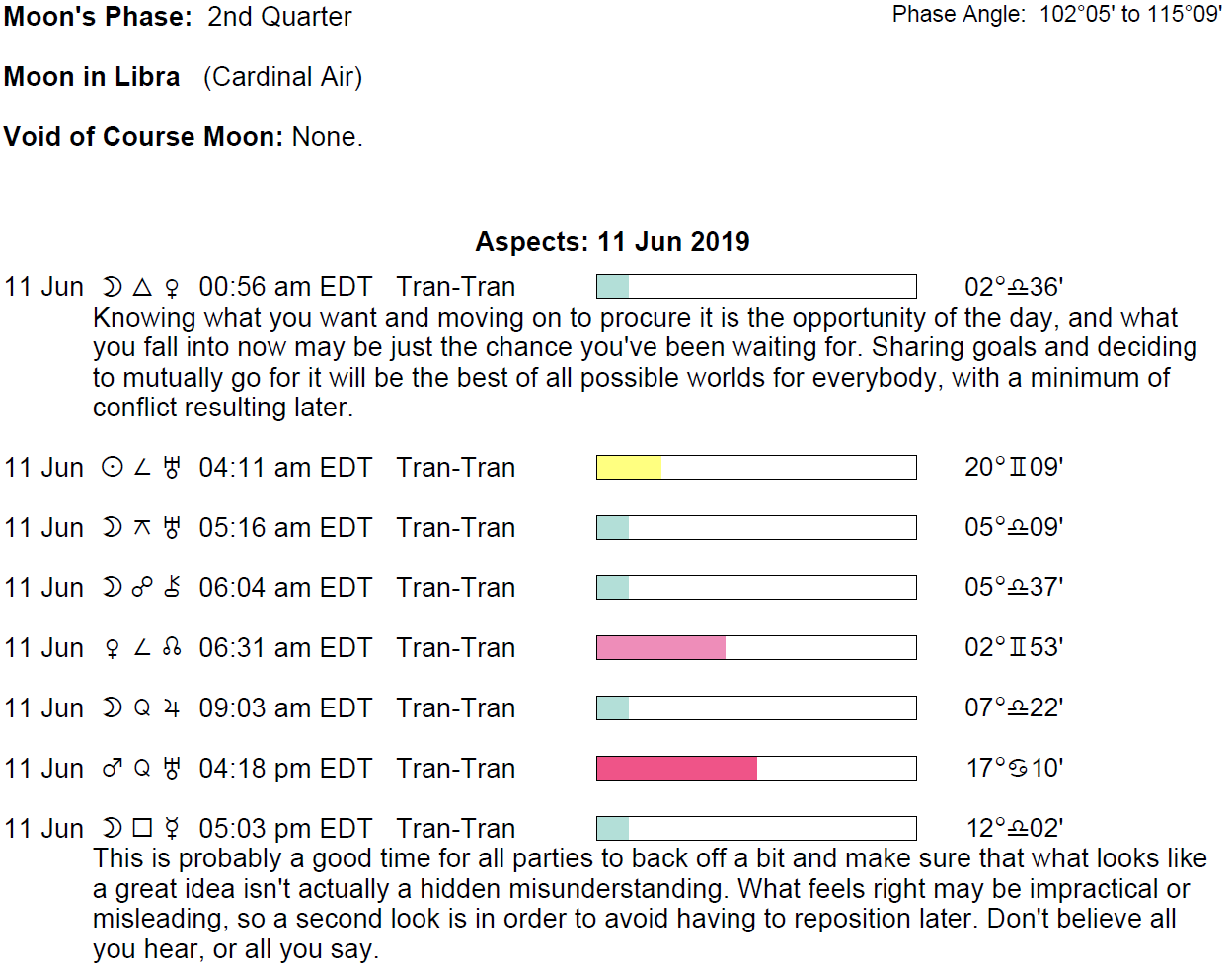Click the "Moon in Libra" label

[92, 77]
